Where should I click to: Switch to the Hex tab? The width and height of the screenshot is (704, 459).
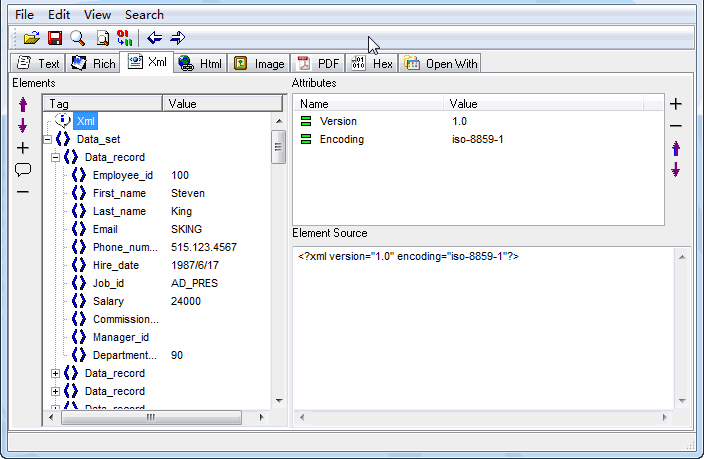372,63
